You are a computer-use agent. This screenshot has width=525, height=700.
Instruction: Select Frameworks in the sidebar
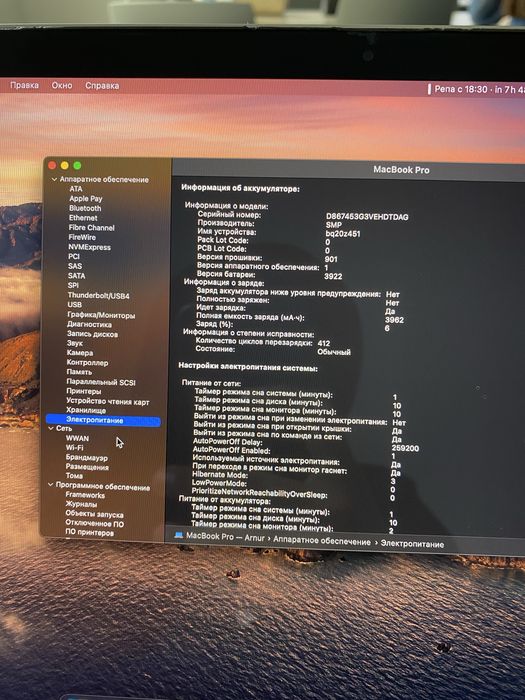(x=85, y=495)
